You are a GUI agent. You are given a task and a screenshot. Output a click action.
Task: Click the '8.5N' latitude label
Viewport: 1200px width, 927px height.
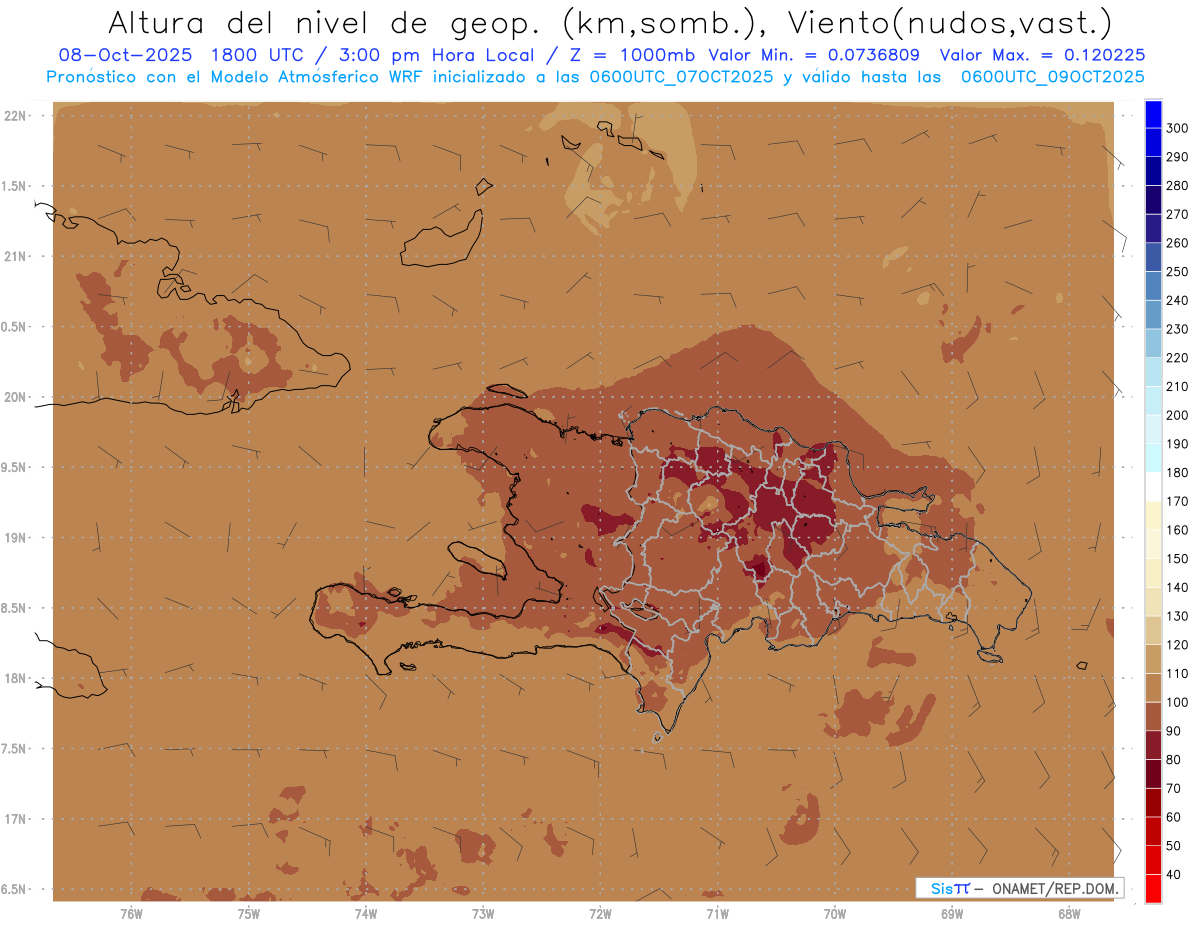point(14,608)
